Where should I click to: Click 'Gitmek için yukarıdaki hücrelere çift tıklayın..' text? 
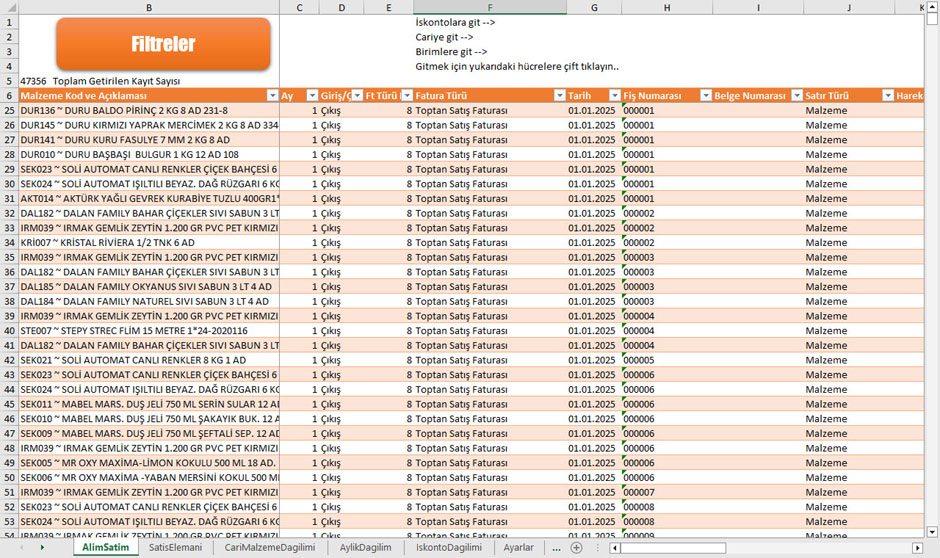(517, 67)
